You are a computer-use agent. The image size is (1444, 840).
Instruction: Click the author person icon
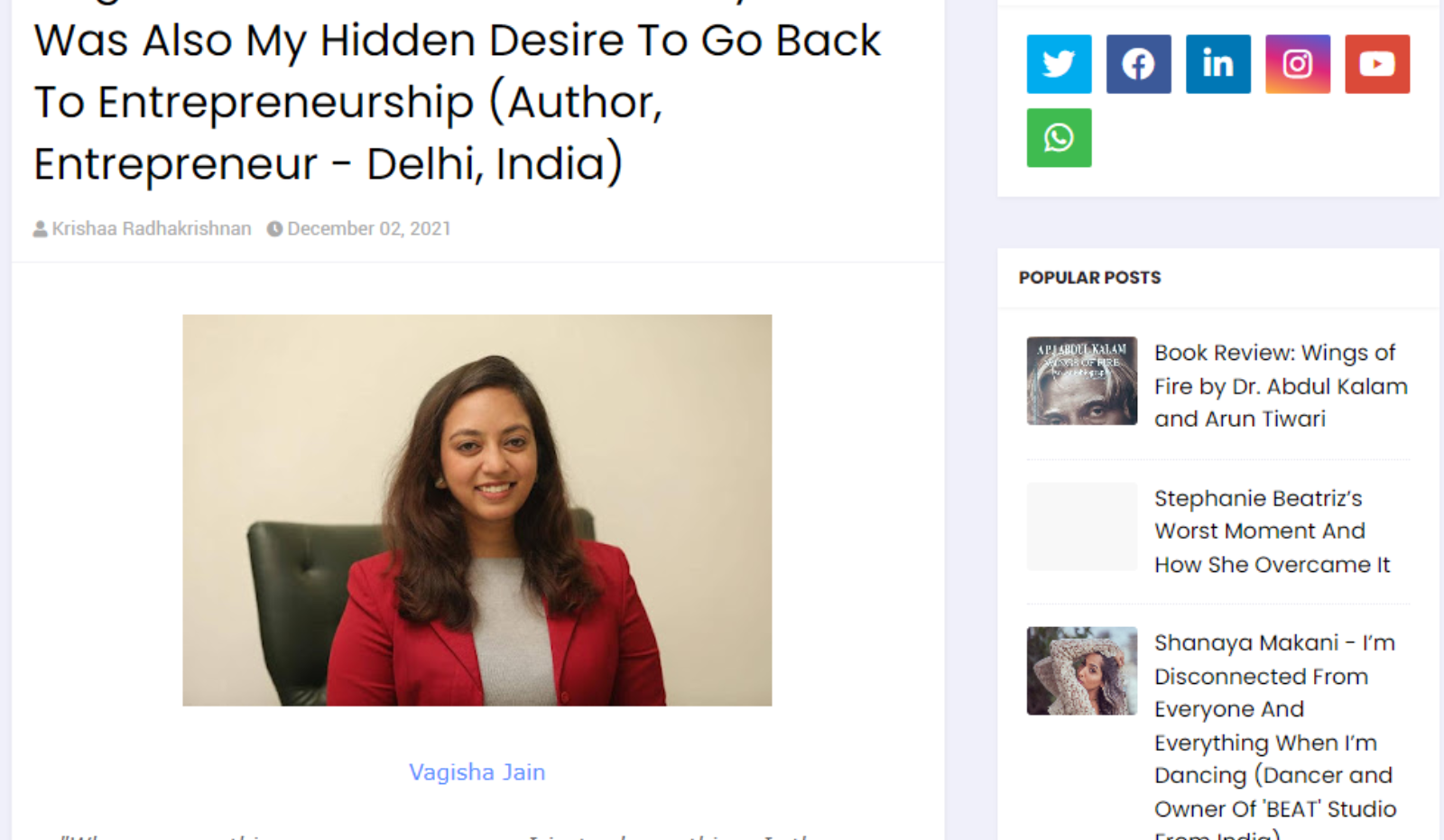[41, 229]
